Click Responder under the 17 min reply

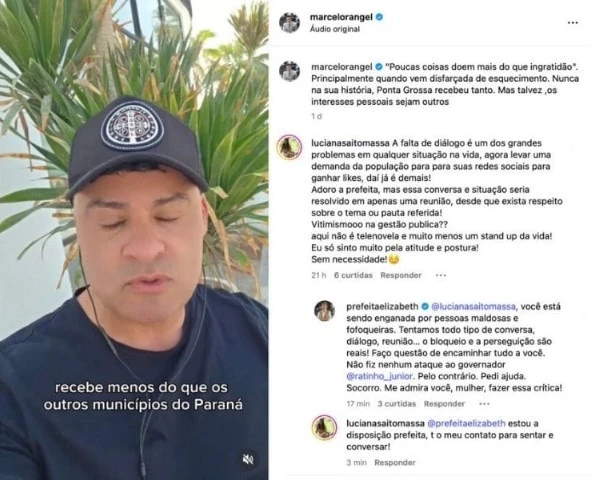point(444,404)
